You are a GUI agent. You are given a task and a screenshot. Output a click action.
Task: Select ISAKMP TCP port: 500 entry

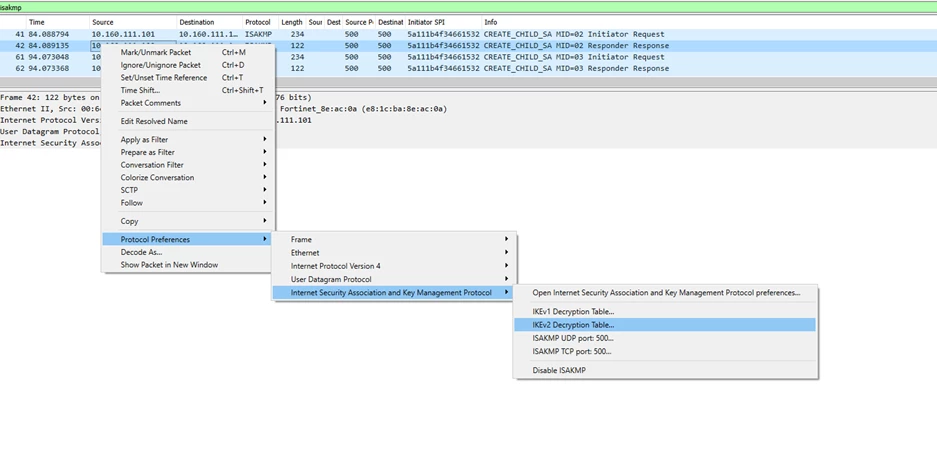click(665, 351)
